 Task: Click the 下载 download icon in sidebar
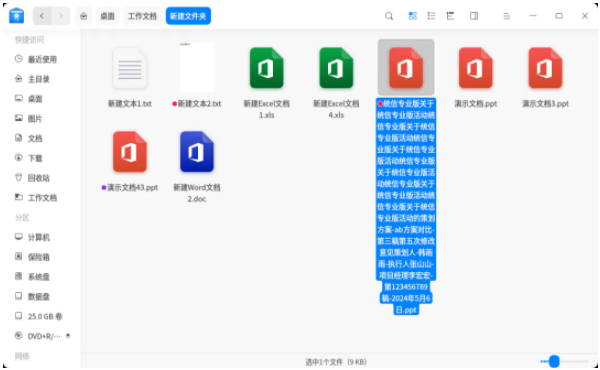18,158
